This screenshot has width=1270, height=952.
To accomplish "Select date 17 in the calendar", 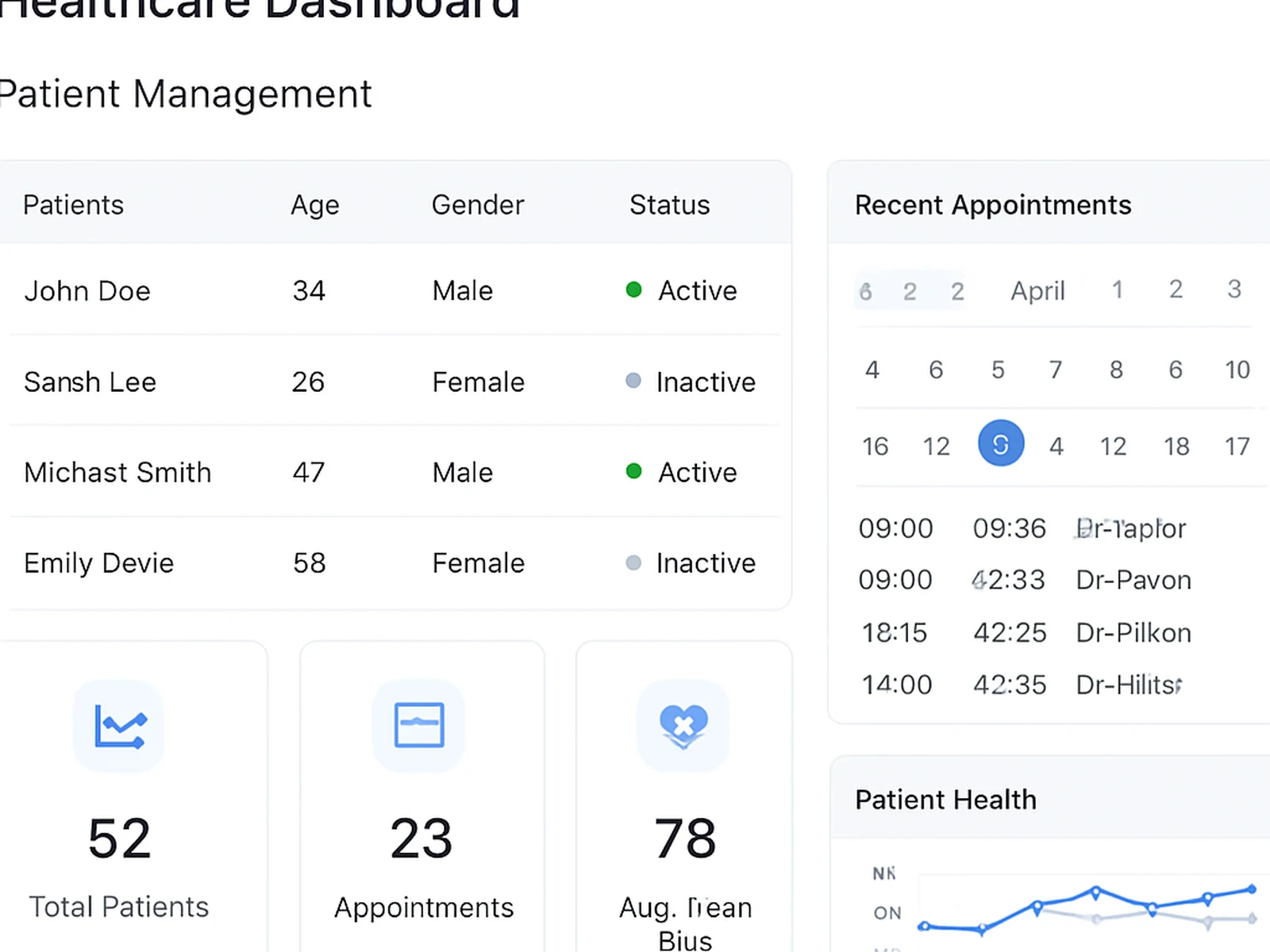I will coord(1237,447).
